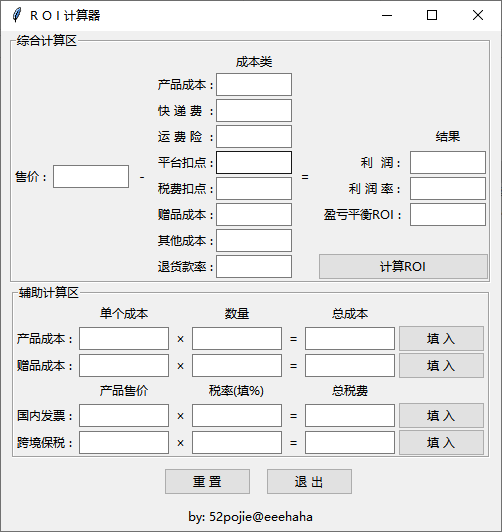Click the 'by: 52pojie@eeehaha' credit text

(x=251, y=517)
